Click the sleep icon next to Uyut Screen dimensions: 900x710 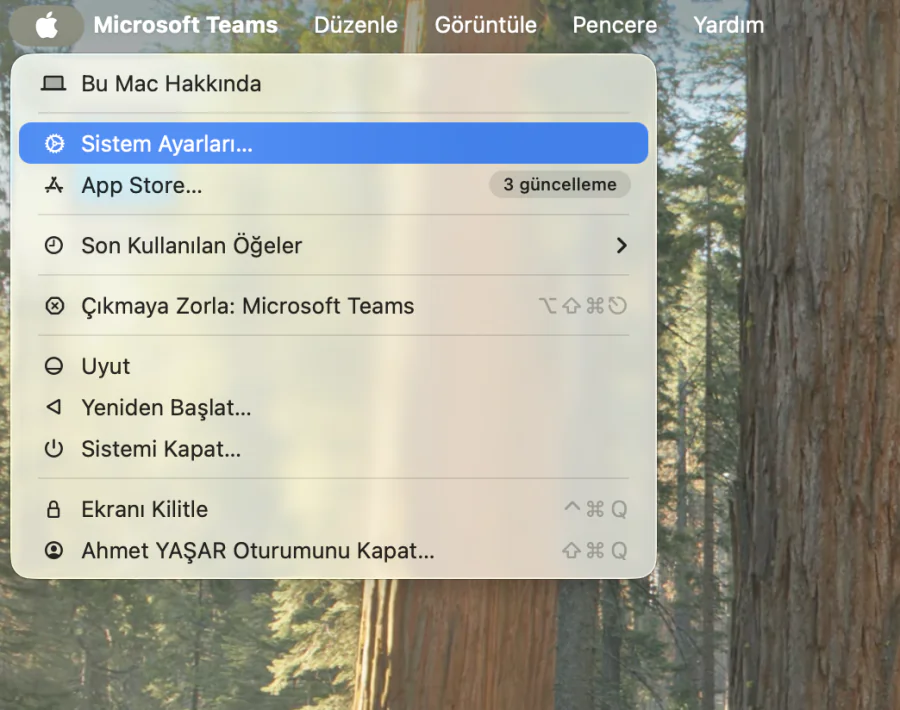coord(53,366)
